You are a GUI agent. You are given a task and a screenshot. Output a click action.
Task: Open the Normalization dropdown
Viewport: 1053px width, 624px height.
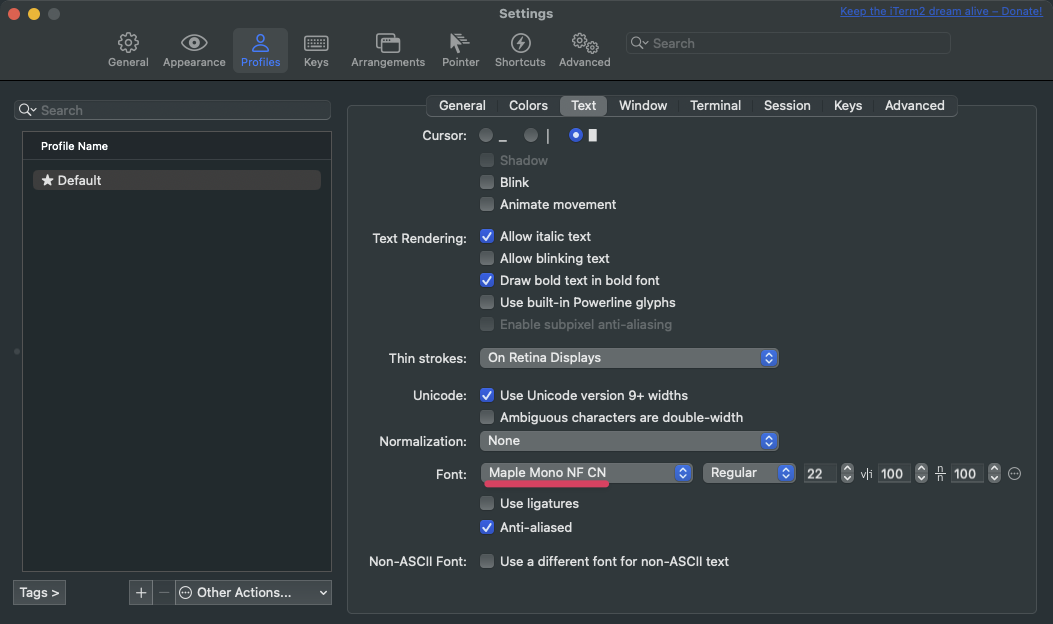tap(629, 441)
